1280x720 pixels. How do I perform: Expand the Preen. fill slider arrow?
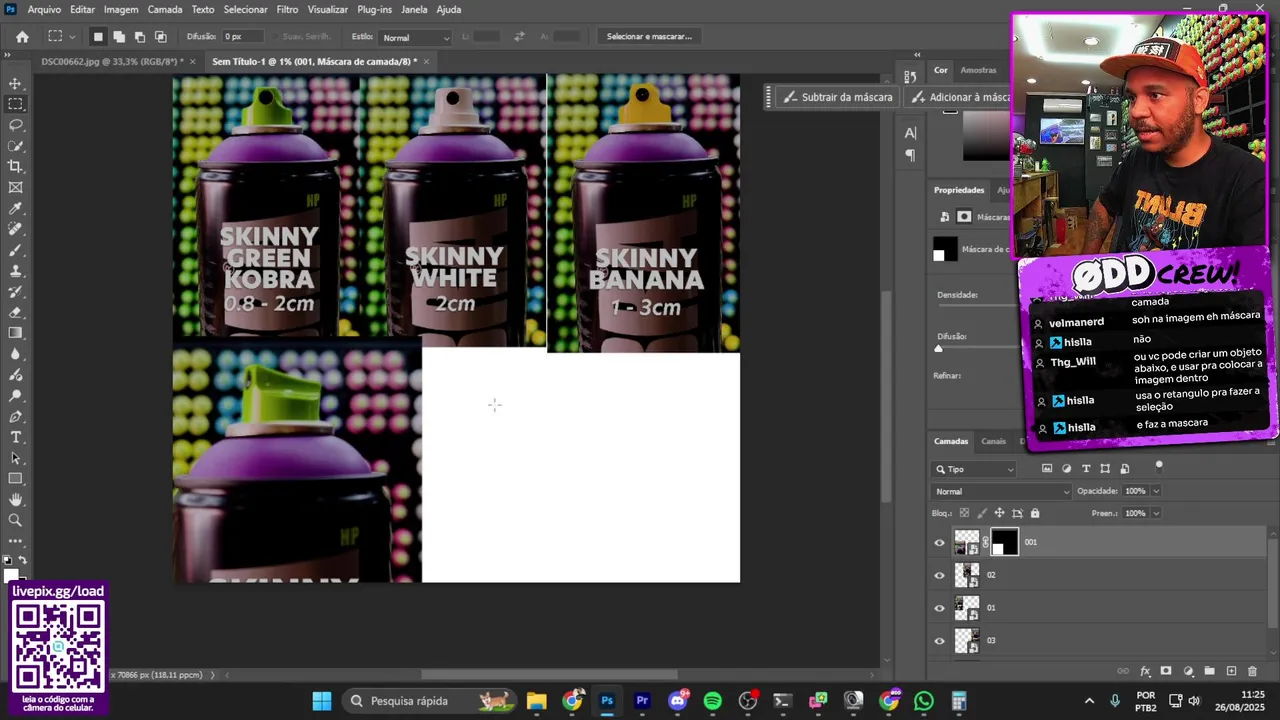[x=1156, y=513]
